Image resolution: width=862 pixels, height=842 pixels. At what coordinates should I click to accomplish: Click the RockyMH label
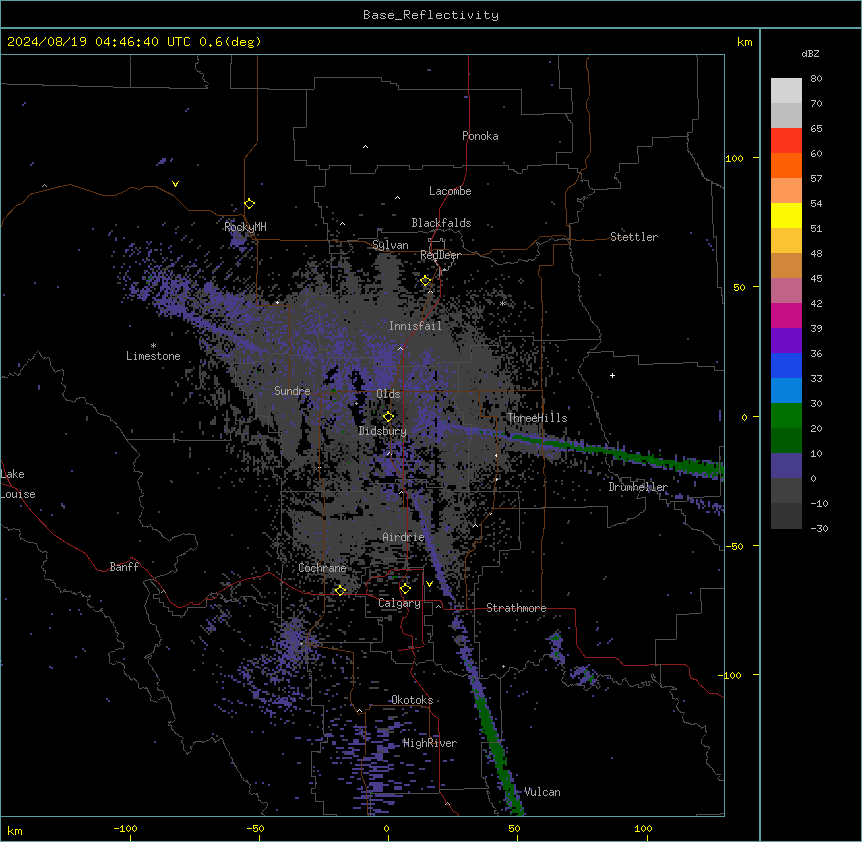click(245, 227)
